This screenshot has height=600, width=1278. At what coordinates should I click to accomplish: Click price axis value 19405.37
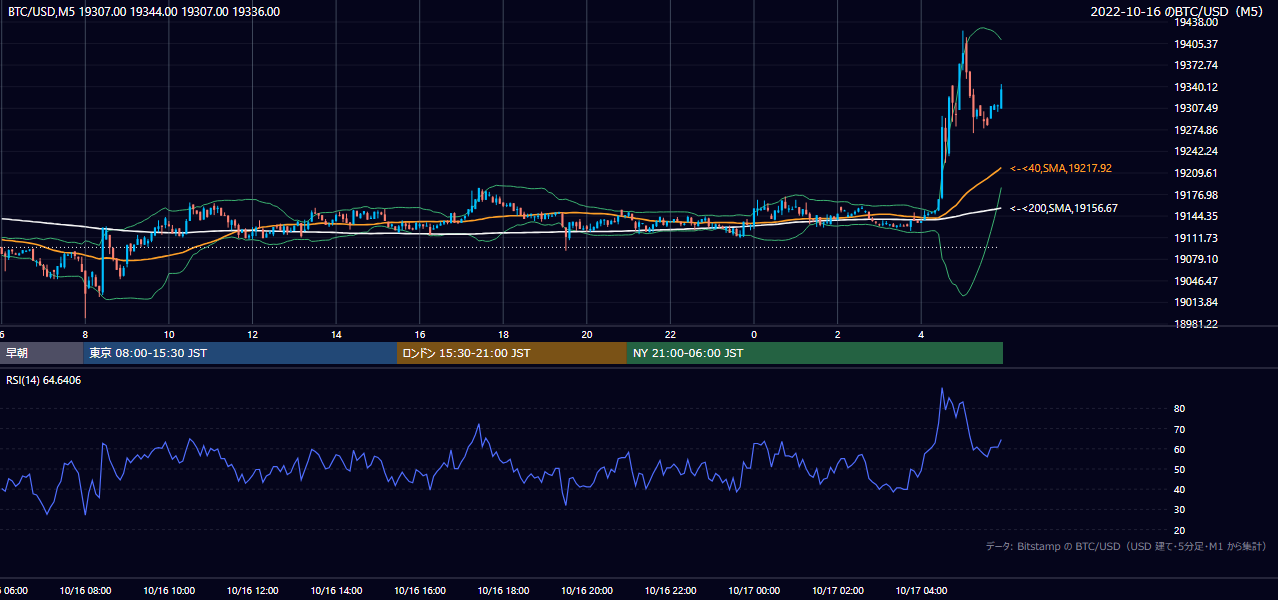(1195, 44)
